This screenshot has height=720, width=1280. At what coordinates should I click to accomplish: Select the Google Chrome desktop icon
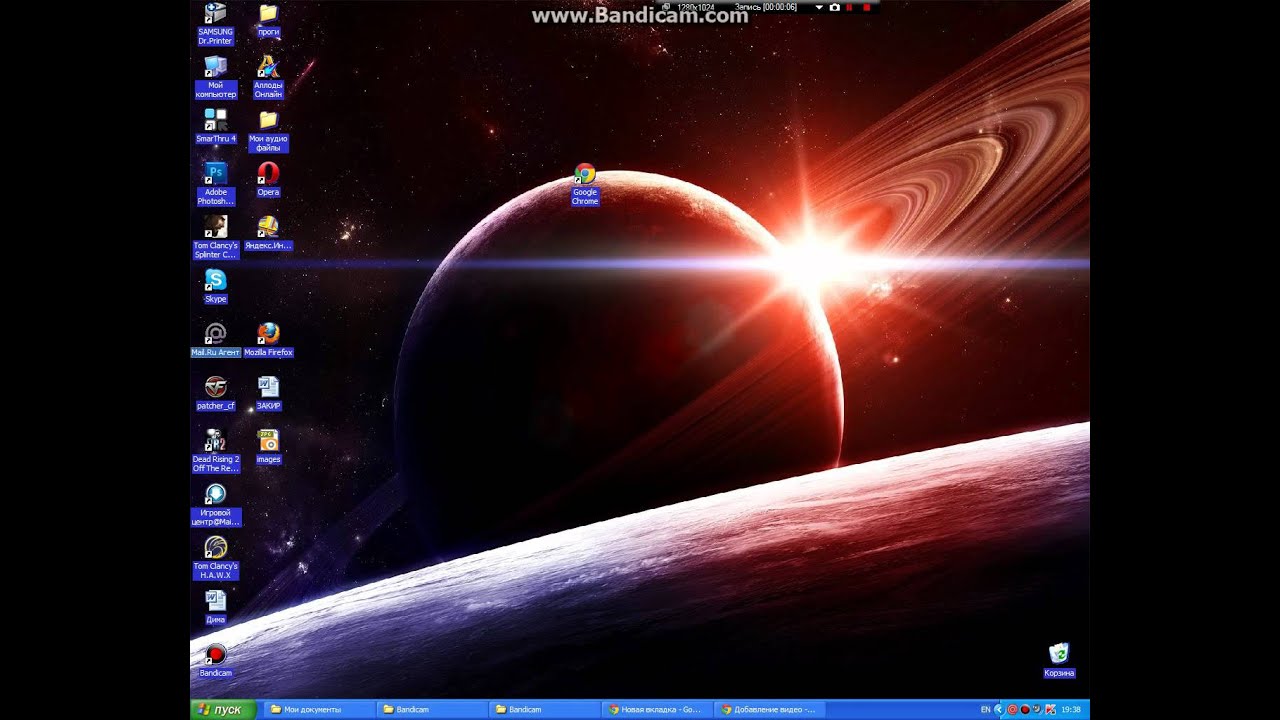[585, 185]
